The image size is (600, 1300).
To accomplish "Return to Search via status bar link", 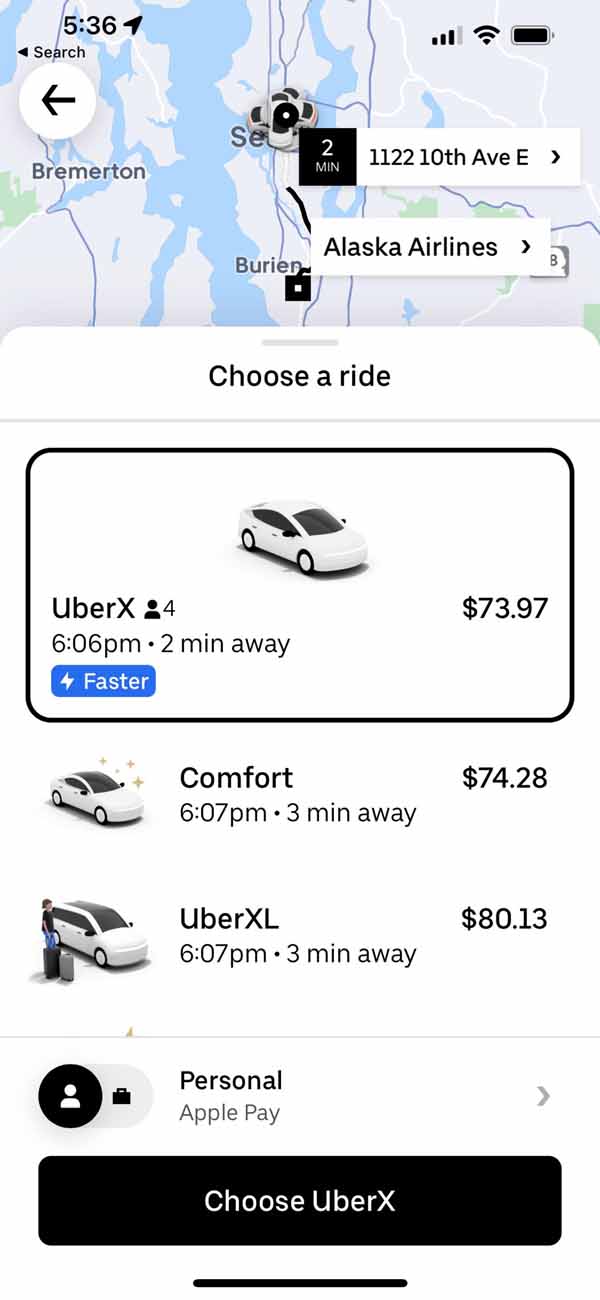I will [52, 52].
